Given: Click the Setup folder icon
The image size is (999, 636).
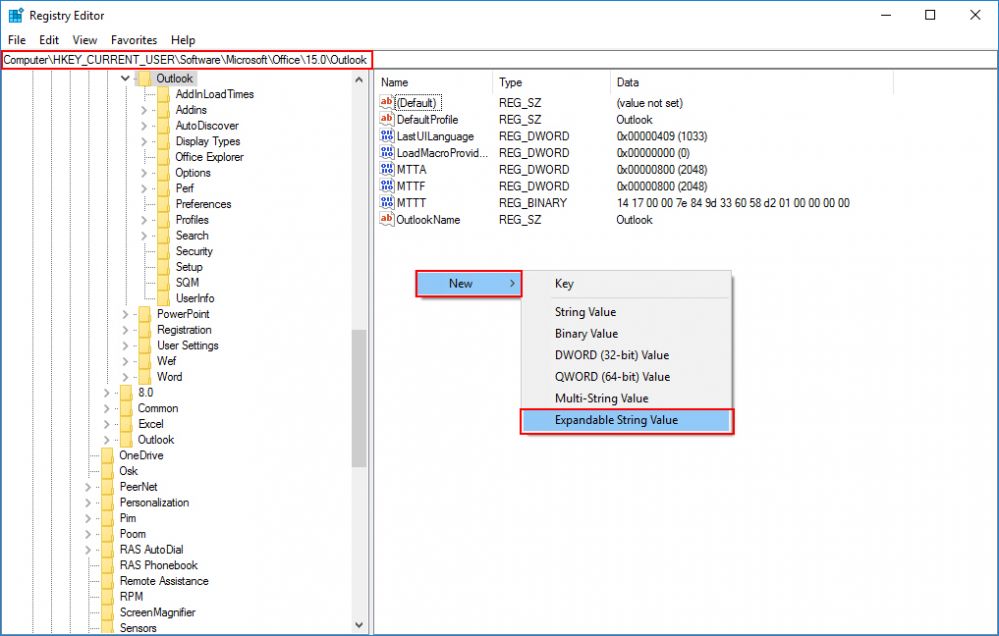Looking at the screenshot, I should pos(164,267).
